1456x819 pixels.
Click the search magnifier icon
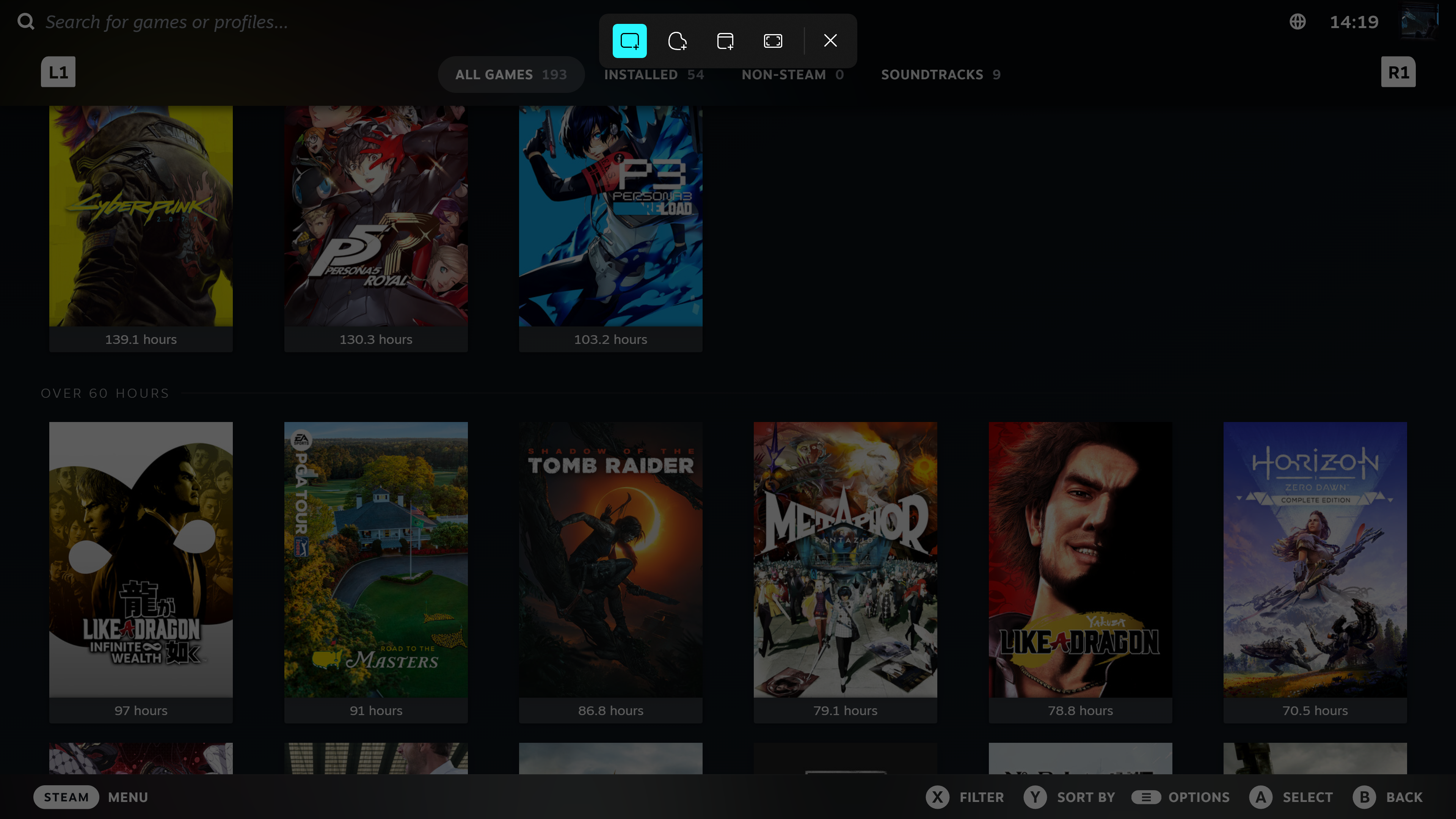[x=26, y=22]
